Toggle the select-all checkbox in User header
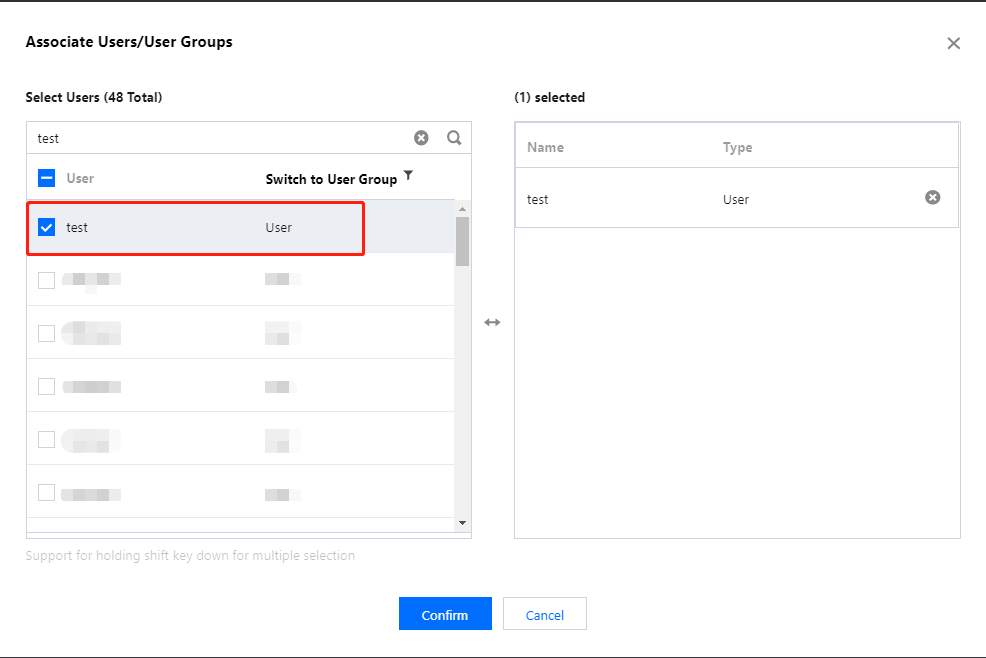This screenshot has width=986, height=658. tap(47, 178)
